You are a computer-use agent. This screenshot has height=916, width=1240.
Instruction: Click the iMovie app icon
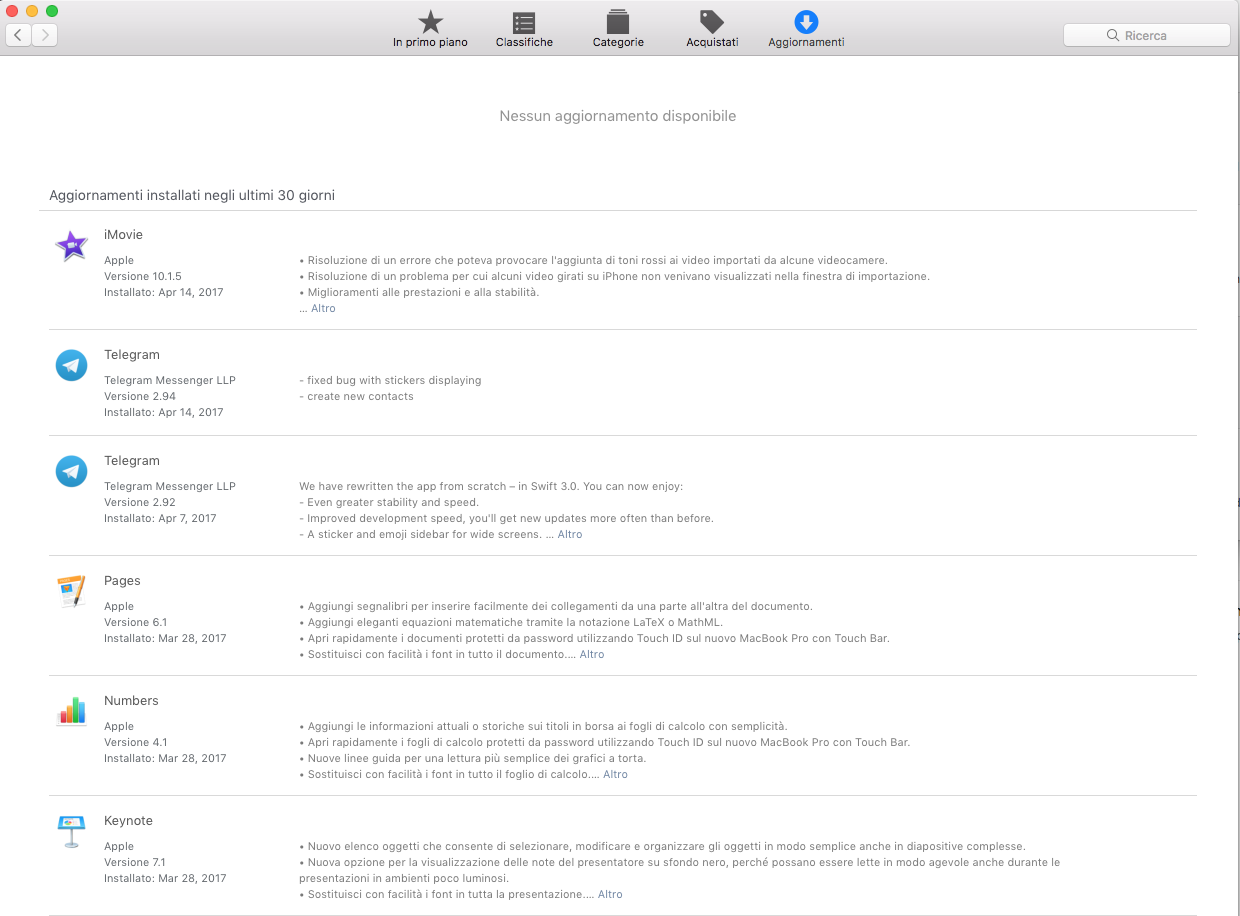(x=71, y=245)
